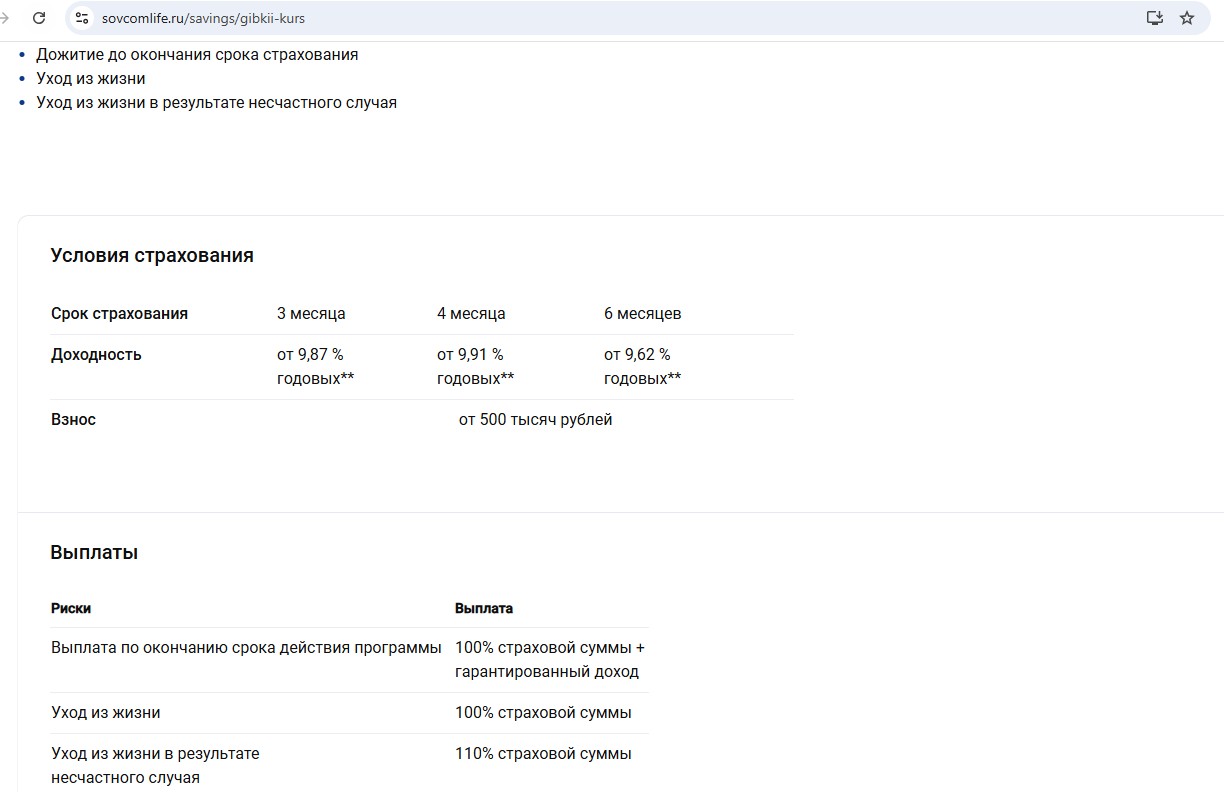Open site information icon beside the URL

[x=82, y=18]
